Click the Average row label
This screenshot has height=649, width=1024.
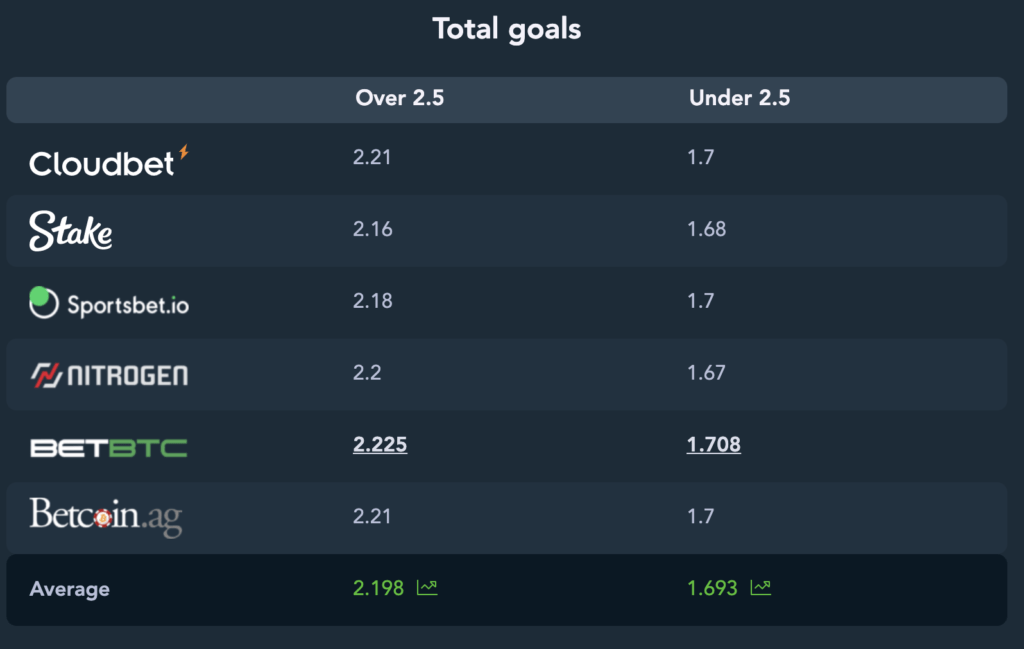tap(70, 589)
